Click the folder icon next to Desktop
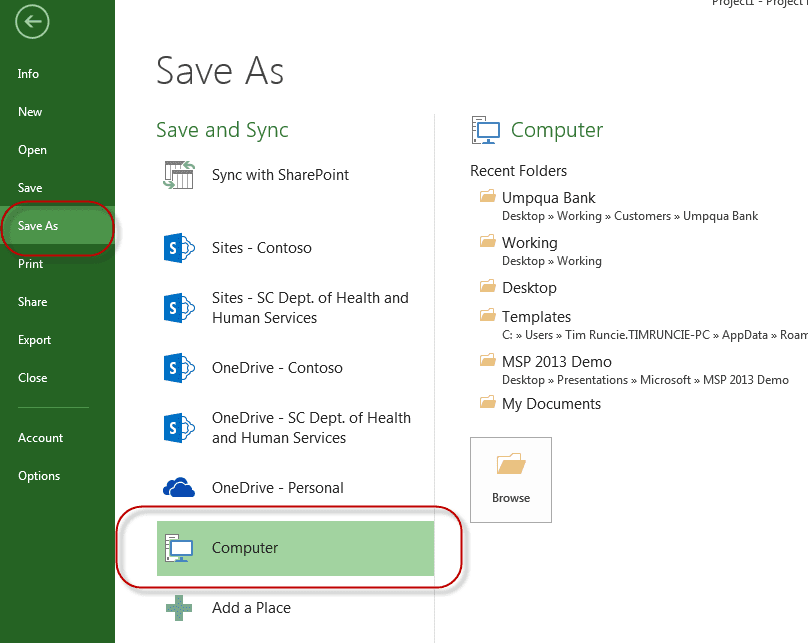The height and width of the screenshot is (643, 808). pos(487,285)
